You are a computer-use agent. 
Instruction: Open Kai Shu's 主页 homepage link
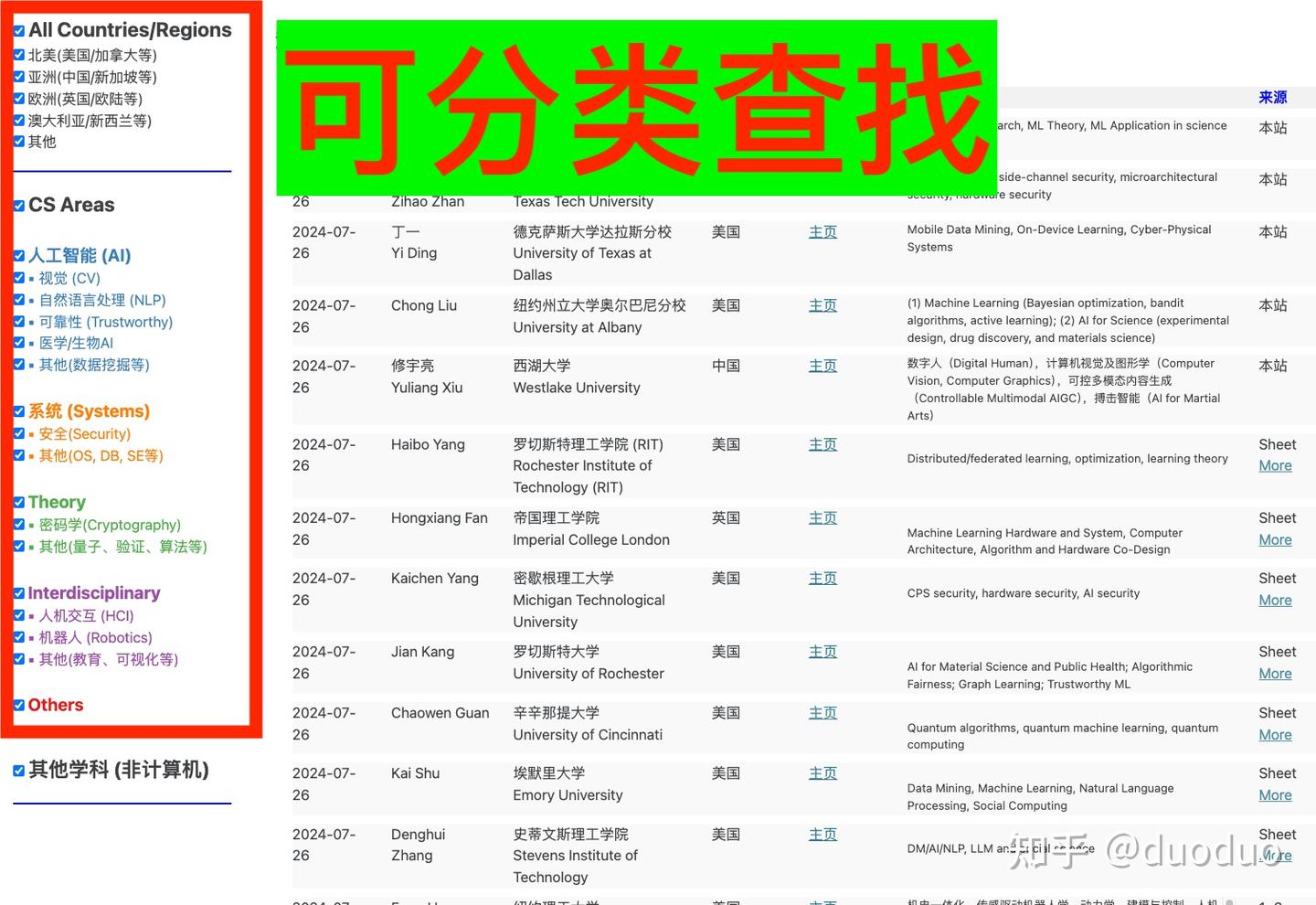tap(822, 772)
